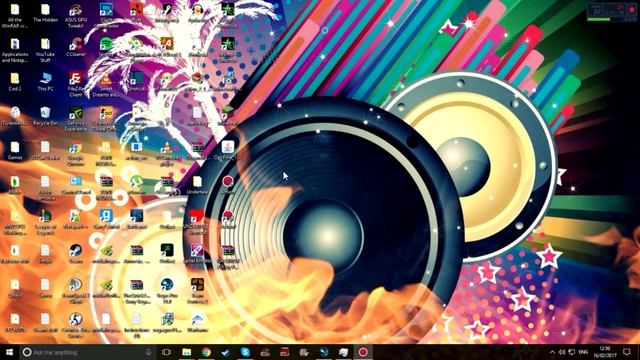The image size is (640, 360).
Task: Click the 'Ask me anything' search box
Action: (x=88, y=352)
